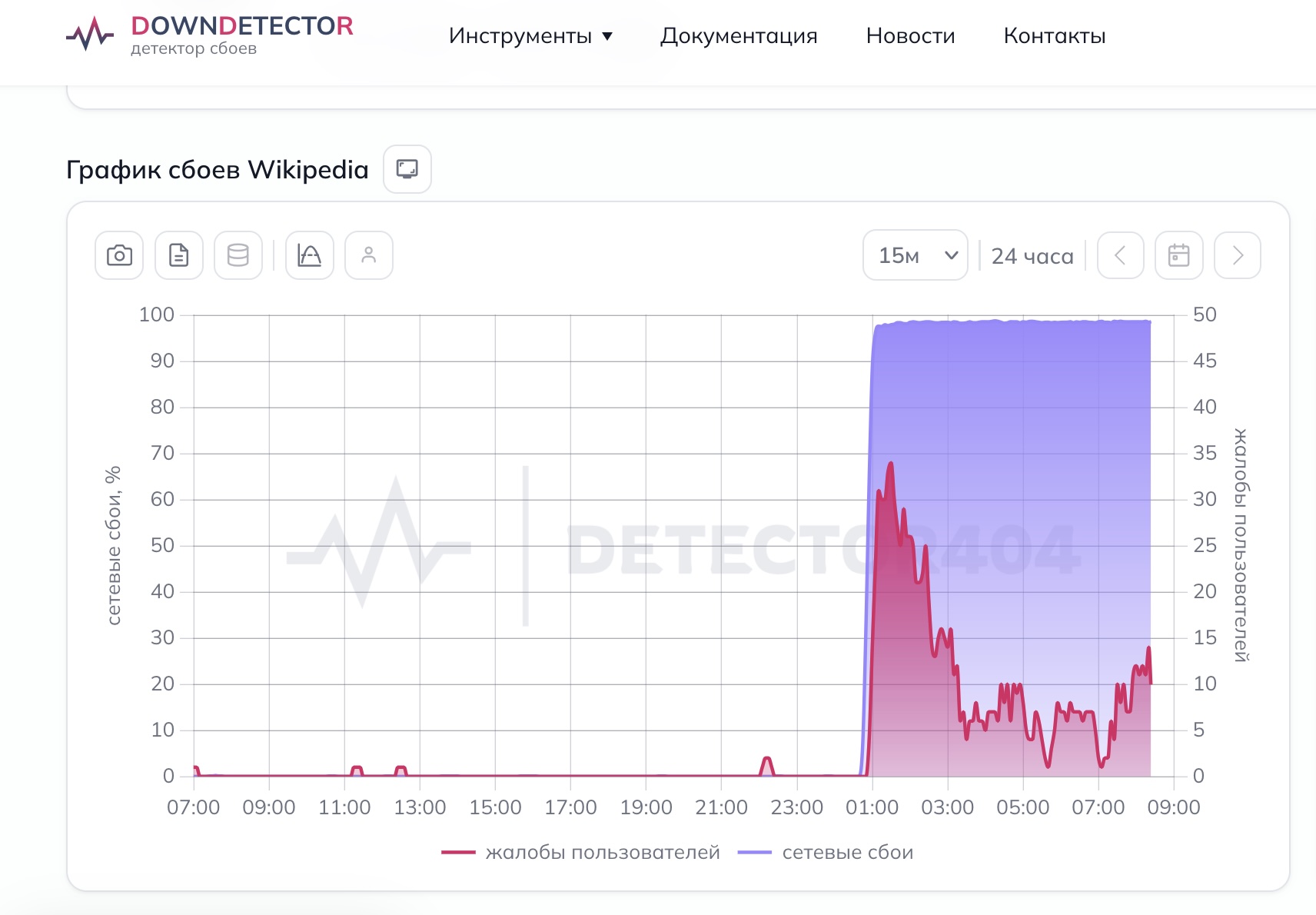Viewport: 1316px width, 915px height.
Task: Click the user person icon
Action: [369, 255]
